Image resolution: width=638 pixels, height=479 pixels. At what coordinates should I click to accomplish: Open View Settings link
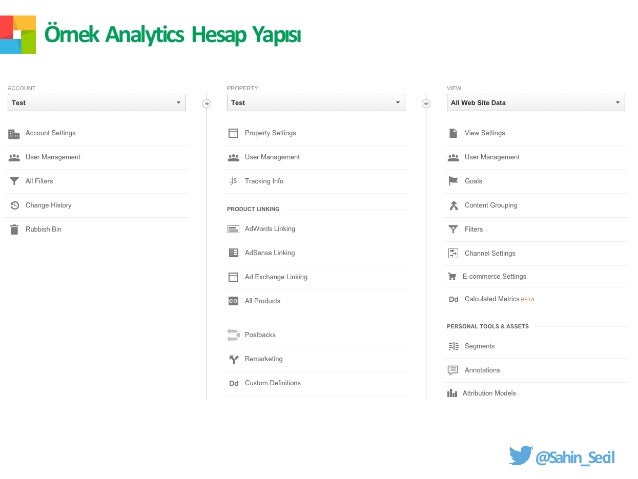click(485, 133)
